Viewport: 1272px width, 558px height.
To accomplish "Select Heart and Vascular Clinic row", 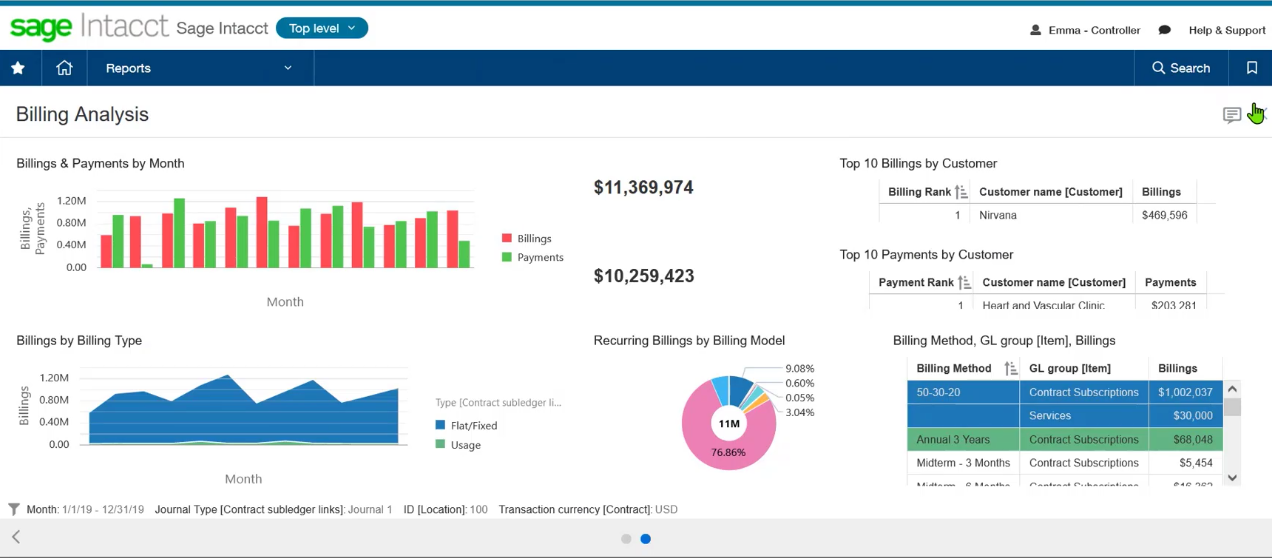I will coord(1038,303).
